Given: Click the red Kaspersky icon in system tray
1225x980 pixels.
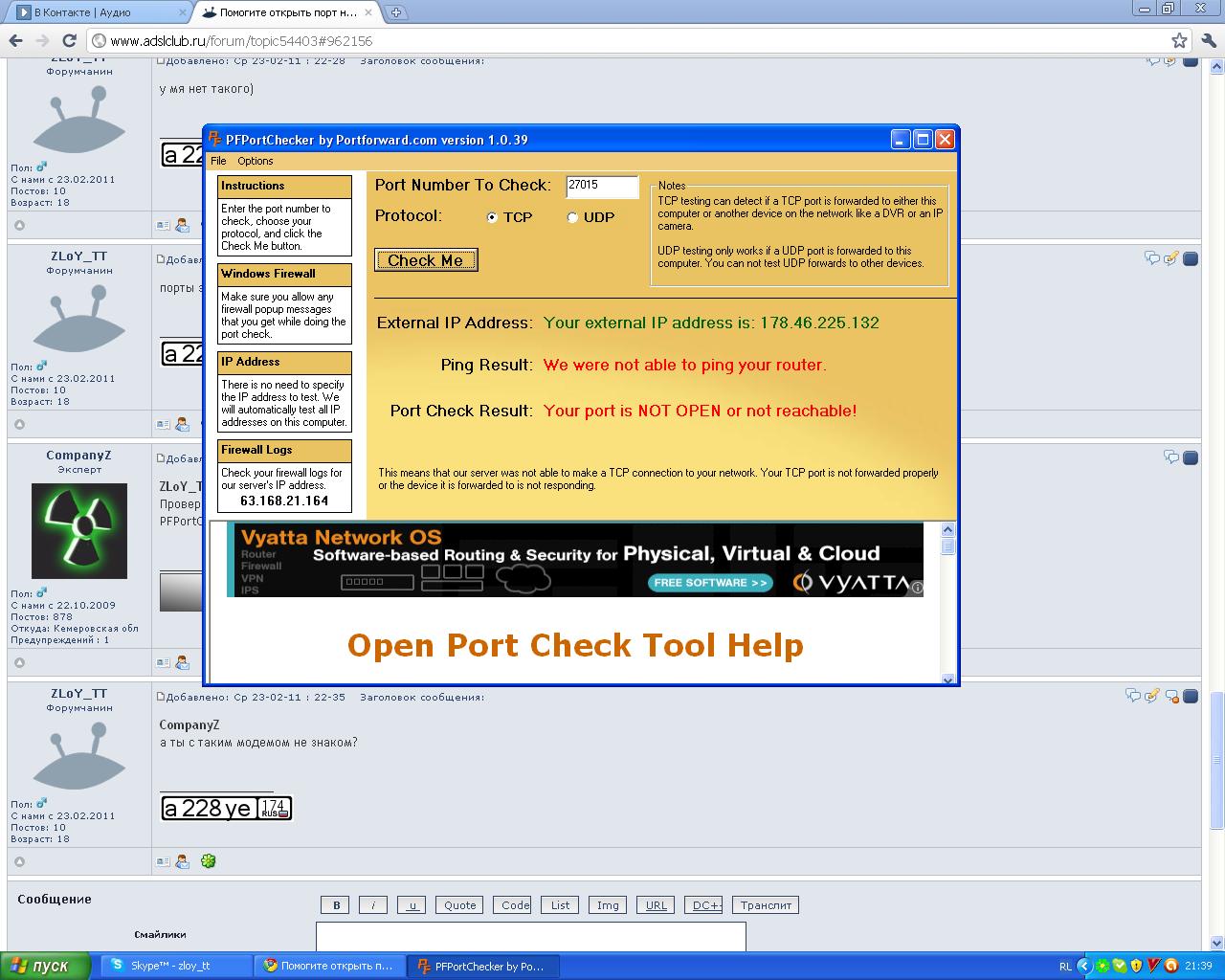Looking at the screenshot, I should click(1153, 966).
